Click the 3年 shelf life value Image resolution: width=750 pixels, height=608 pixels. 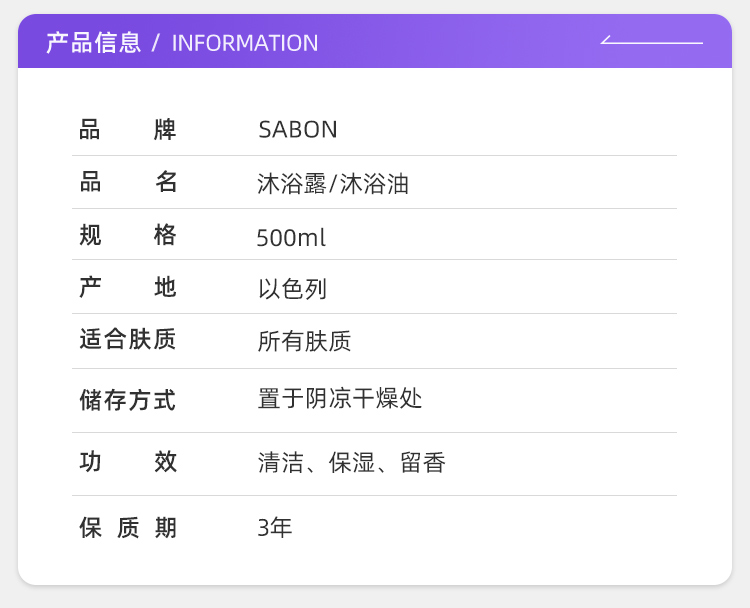pos(275,528)
